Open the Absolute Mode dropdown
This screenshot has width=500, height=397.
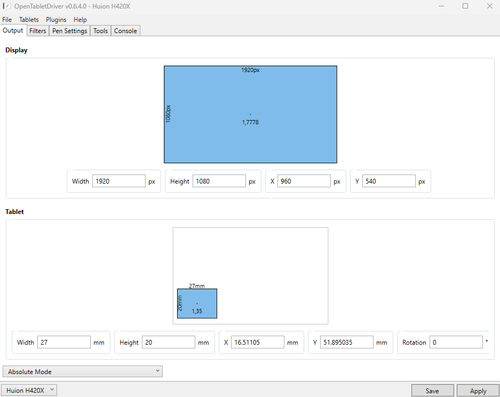pos(83,371)
